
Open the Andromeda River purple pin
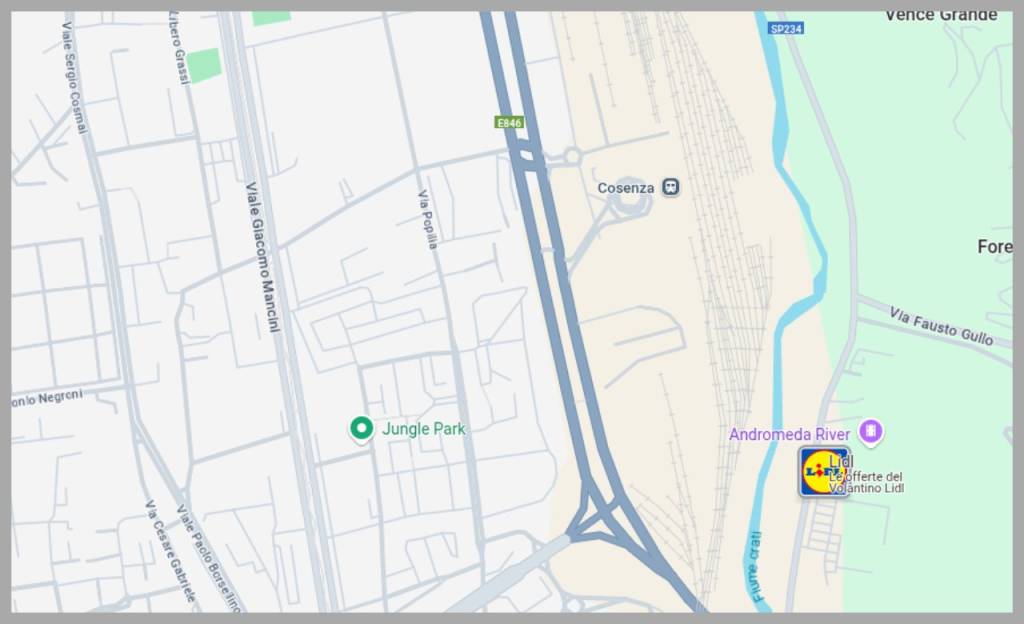[x=871, y=431]
